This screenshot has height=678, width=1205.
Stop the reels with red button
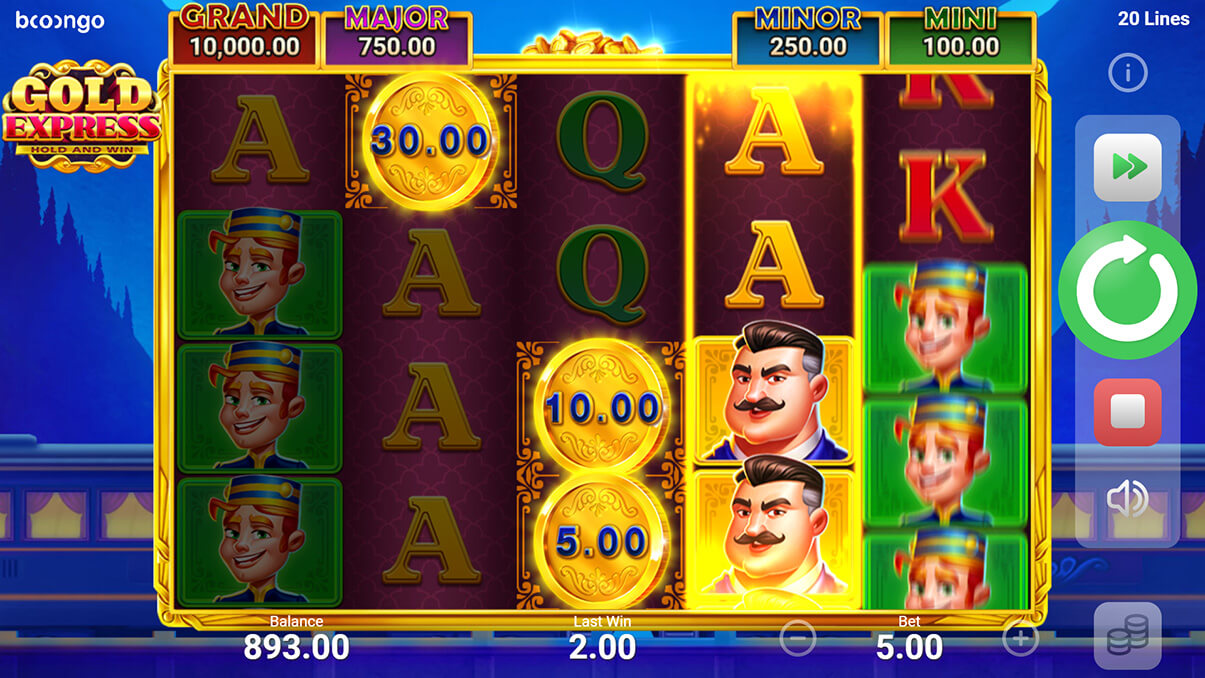(x=1128, y=412)
